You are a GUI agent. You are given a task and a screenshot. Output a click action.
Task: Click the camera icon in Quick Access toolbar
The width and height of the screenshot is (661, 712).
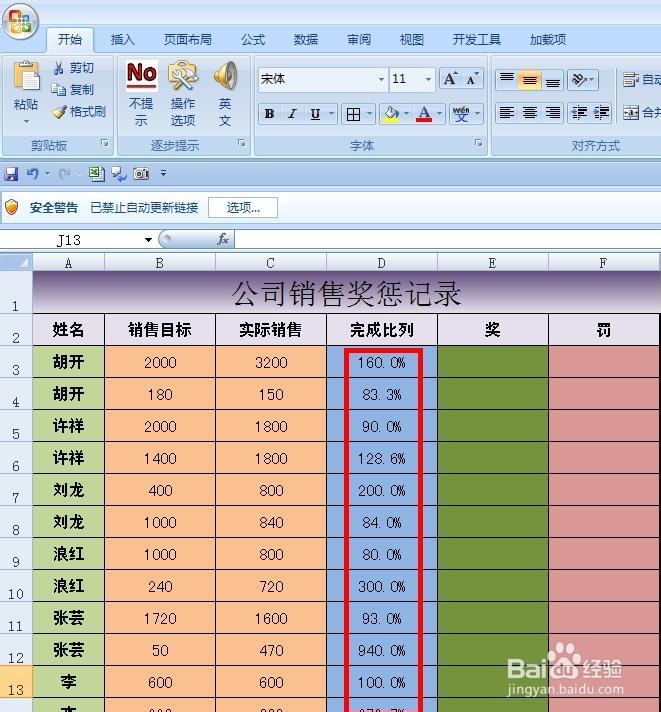[141, 173]
